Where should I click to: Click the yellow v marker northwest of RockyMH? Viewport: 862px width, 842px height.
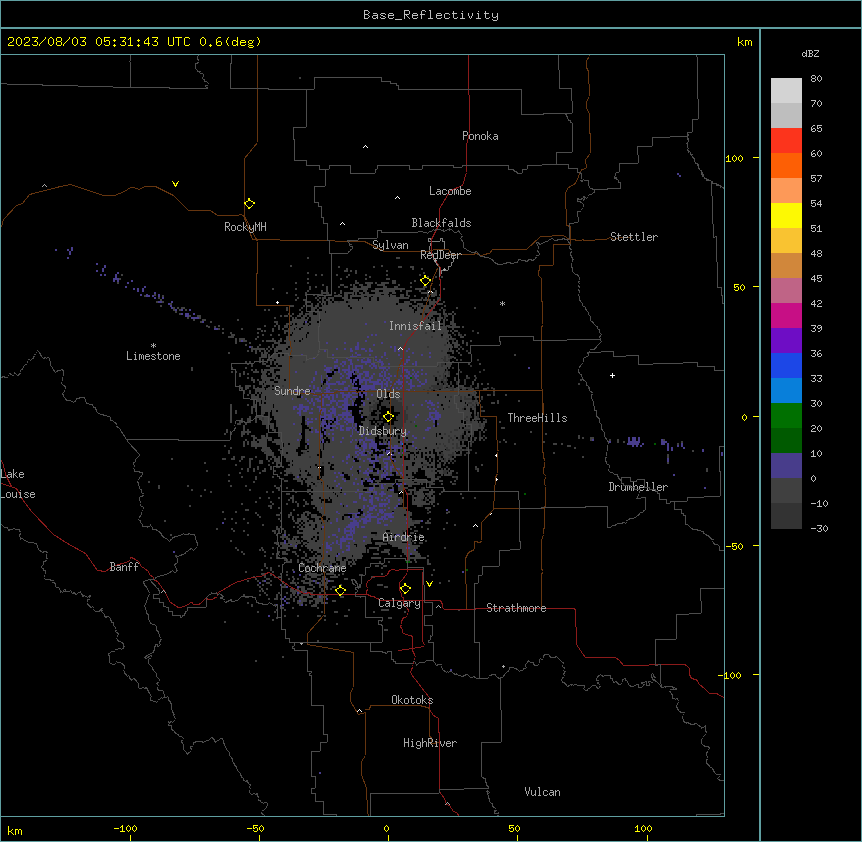[175, 184]
